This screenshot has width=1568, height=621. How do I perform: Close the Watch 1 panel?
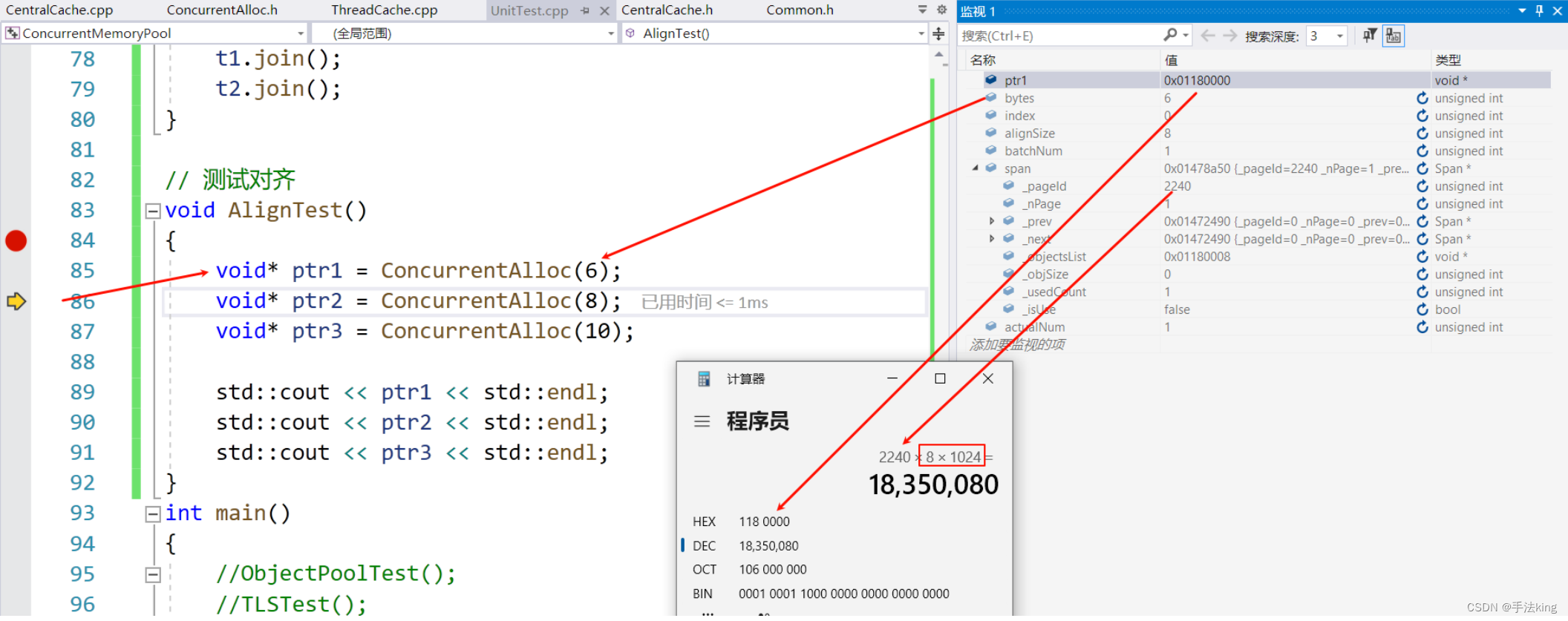tap(1557, 10)
